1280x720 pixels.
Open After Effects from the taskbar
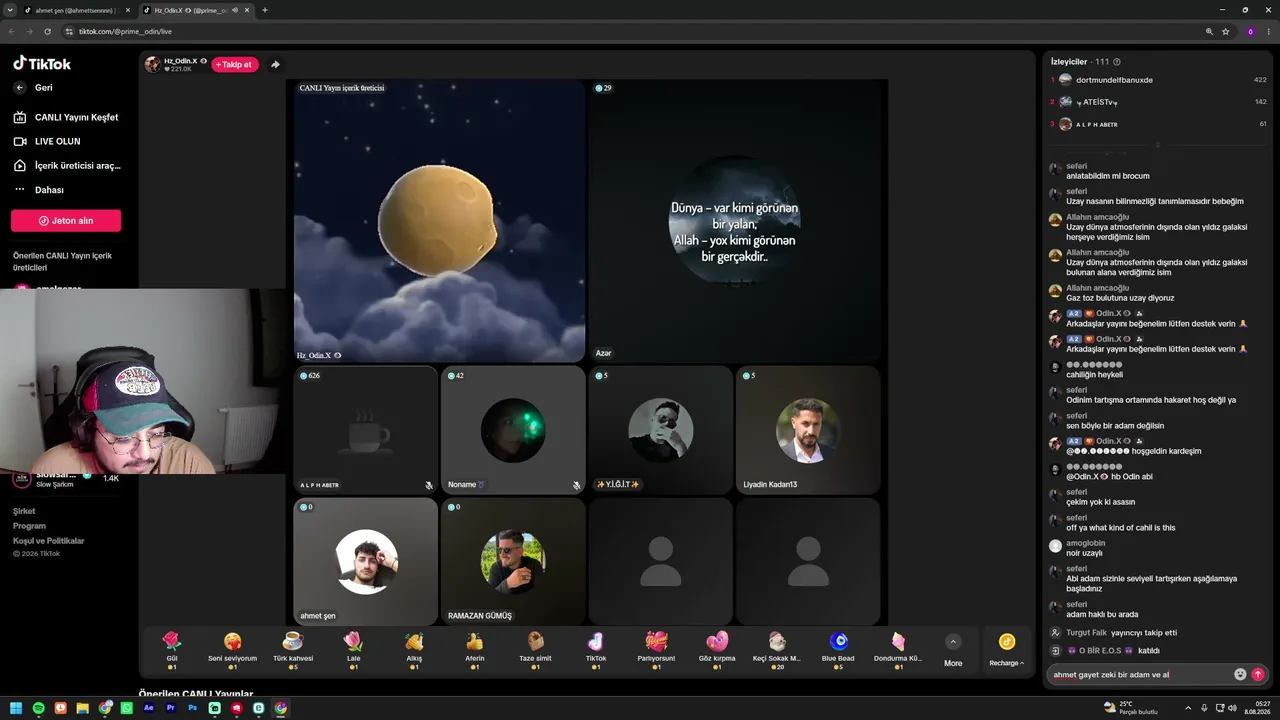pos(149,708)
